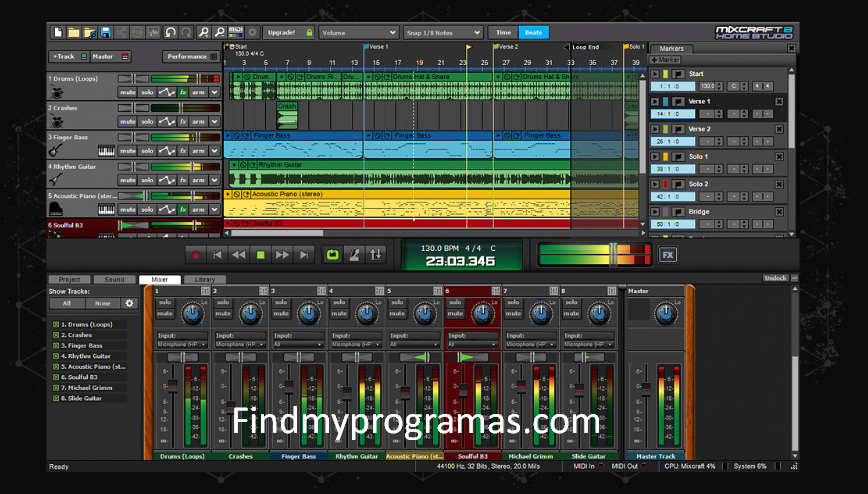Play from the Start marker in Markers panel
Screen dimensions: 868x494
655,74
